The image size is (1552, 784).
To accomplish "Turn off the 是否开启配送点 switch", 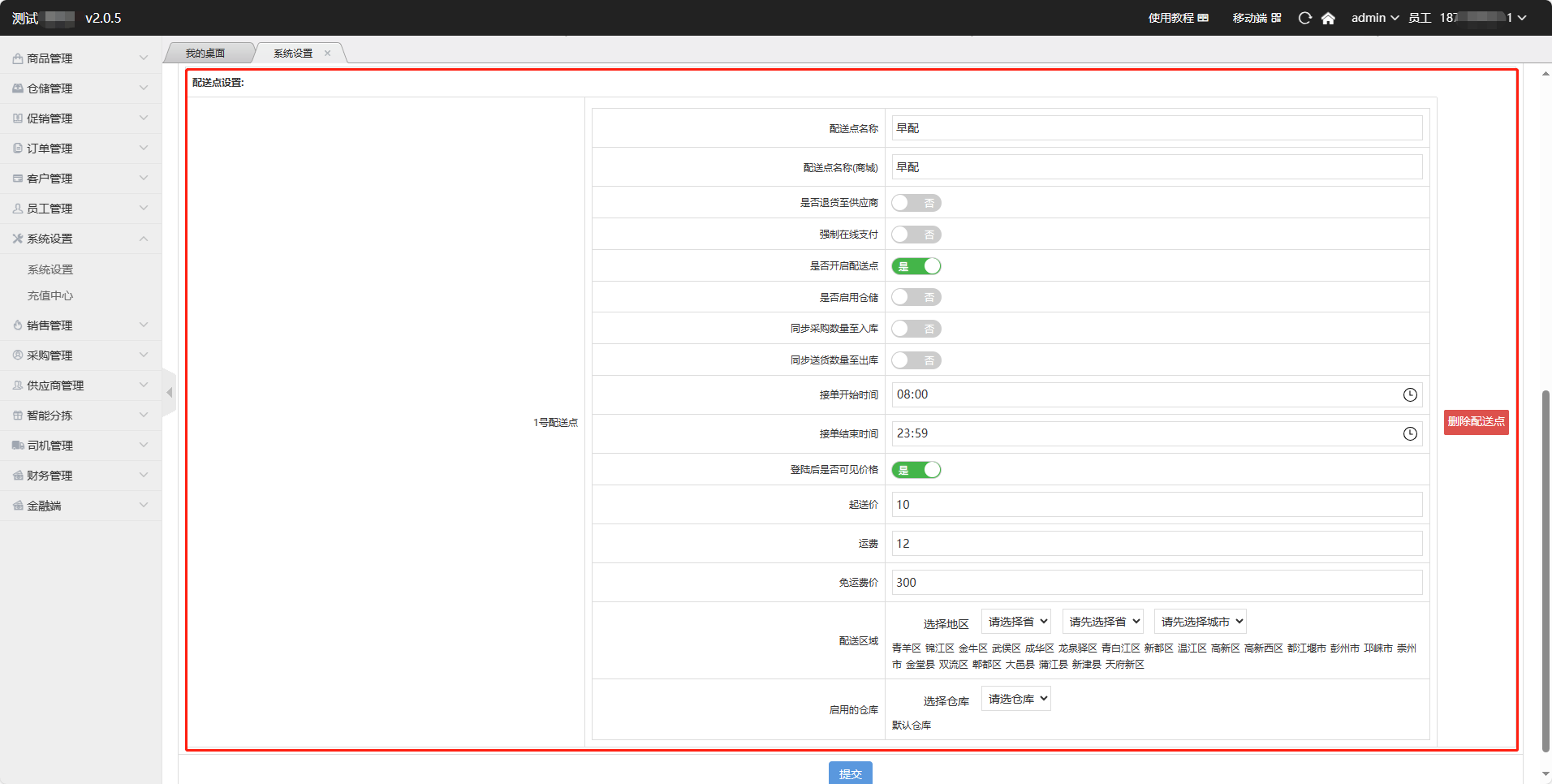I will tap(916, 266).
